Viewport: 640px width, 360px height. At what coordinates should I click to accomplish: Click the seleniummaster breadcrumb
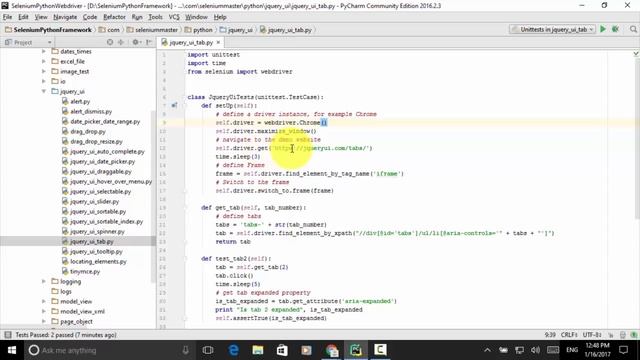point(152,30)
